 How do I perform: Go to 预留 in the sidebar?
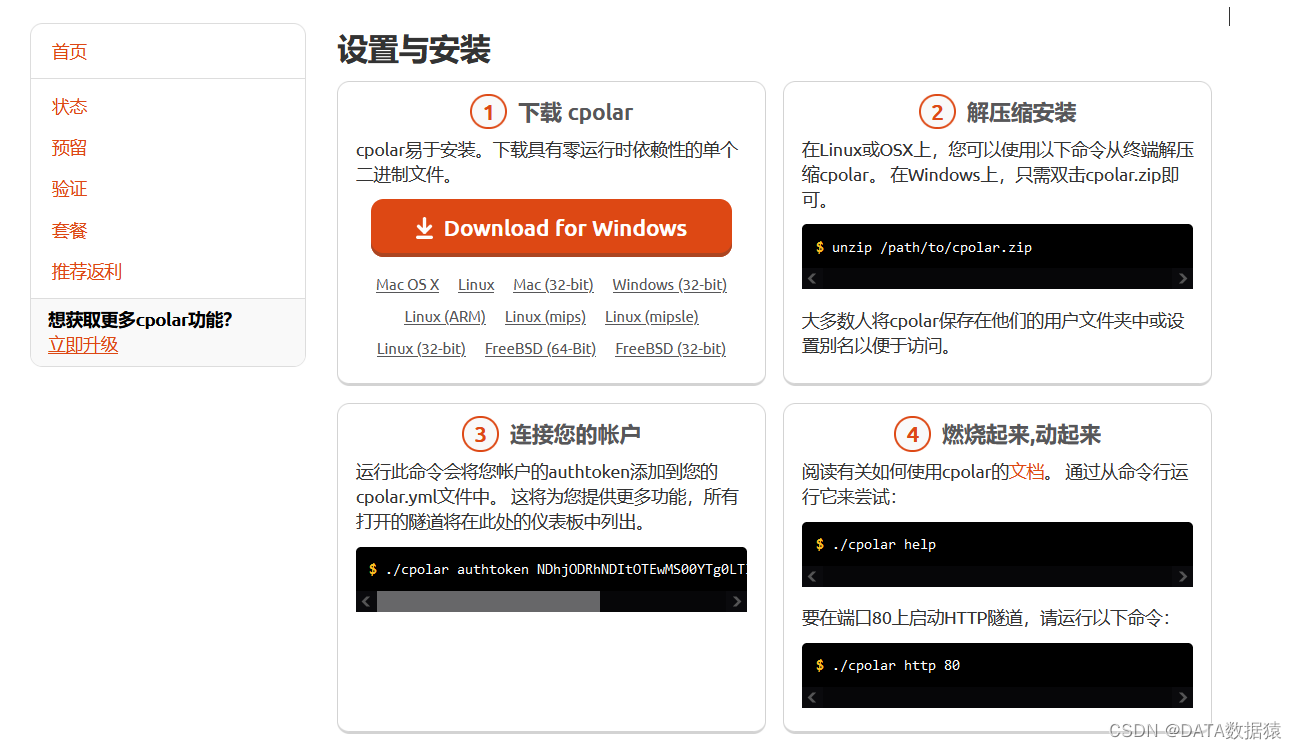point(69,148)
